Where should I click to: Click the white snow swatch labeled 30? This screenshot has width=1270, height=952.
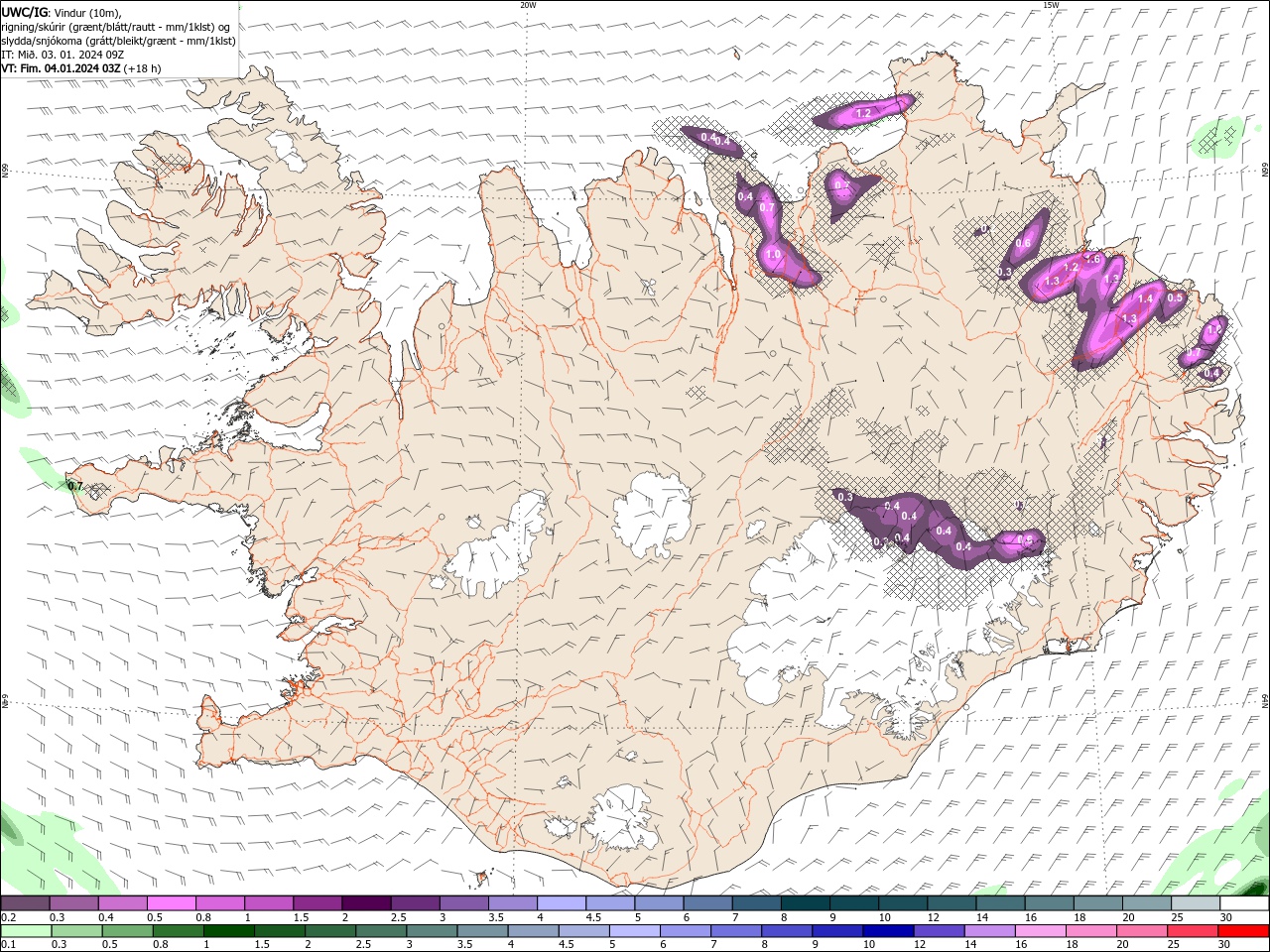click(x=1244, y=903)
